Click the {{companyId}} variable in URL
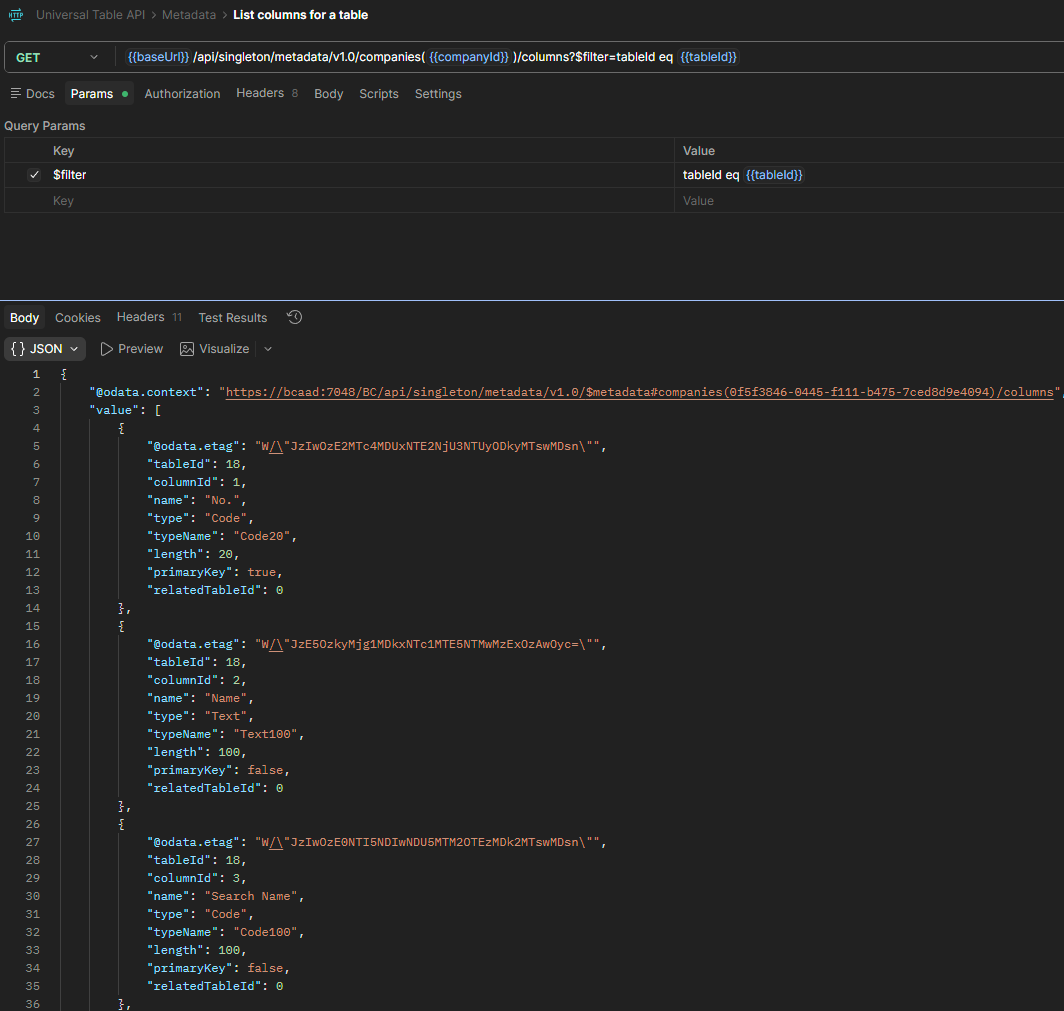1064x1011 pixels. coord(468,57)
